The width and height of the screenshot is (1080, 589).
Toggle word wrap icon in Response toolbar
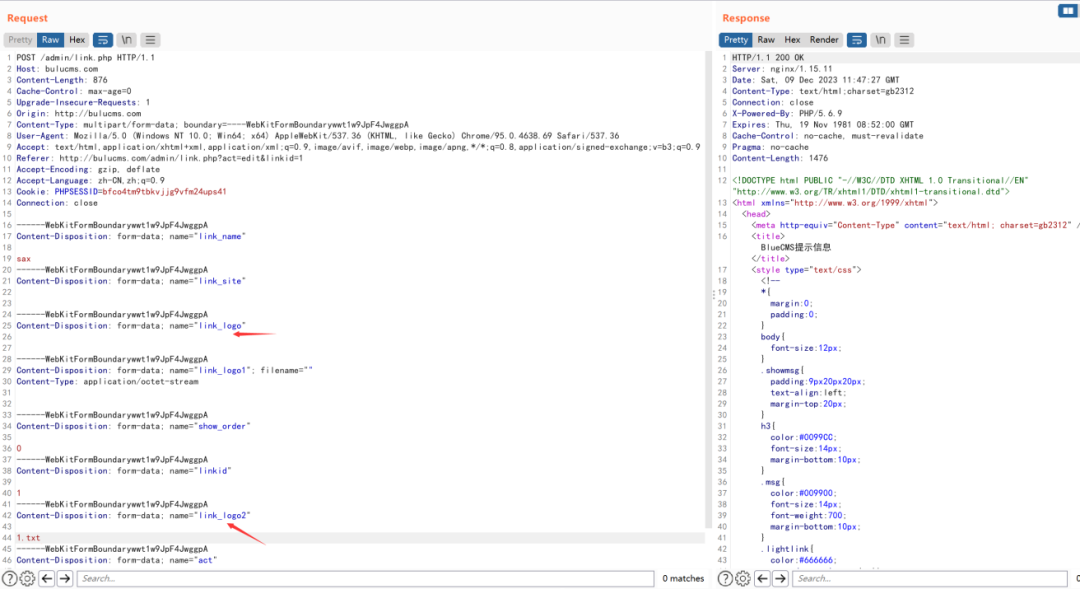[x=856, y=40]
